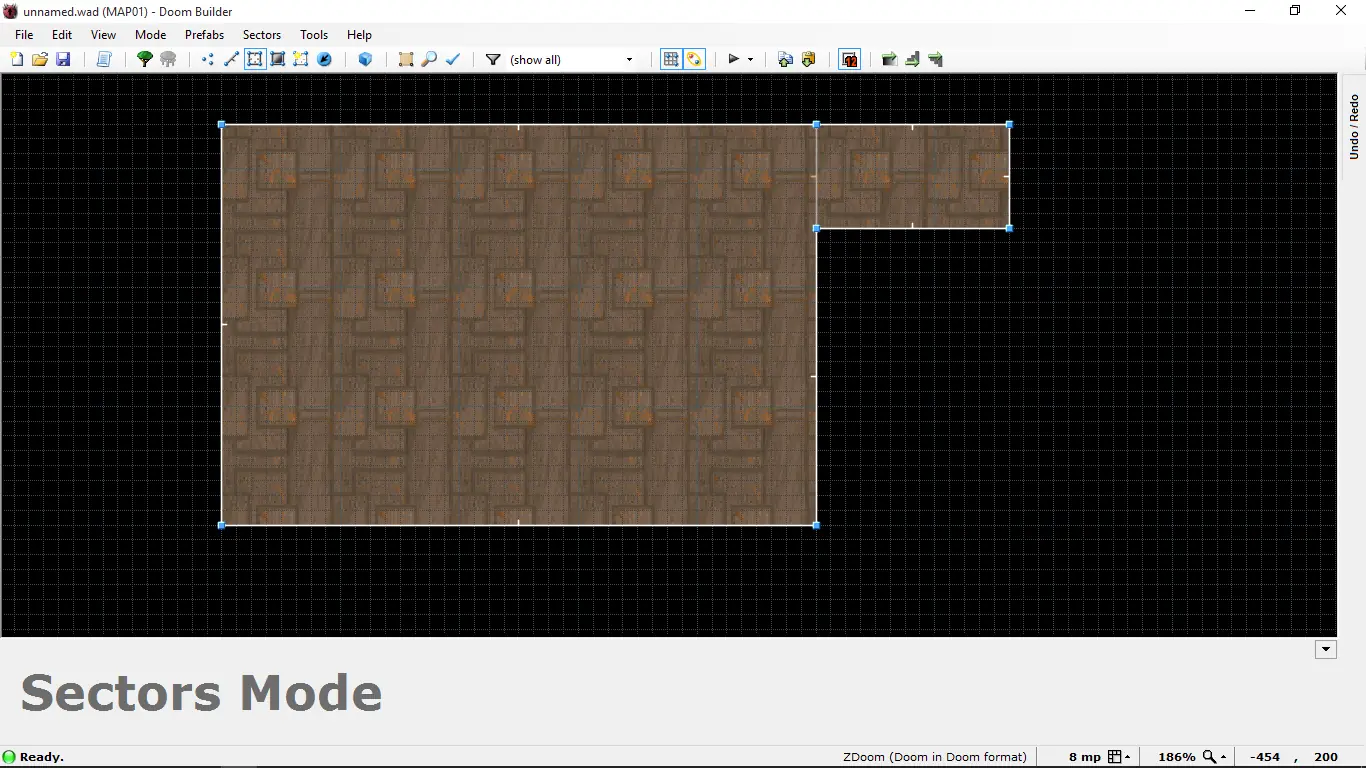Click the '-454' X coordinate readout
Image resolution: width=1366 pixels, height=768 pixels.
click(1265, 757)
